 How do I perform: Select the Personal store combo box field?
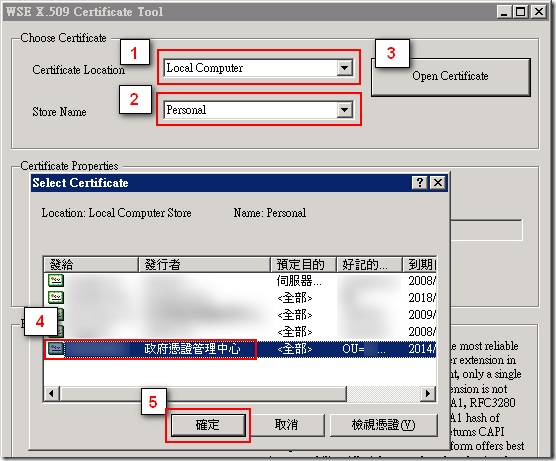pyautogui.click(x=258, y=110)
